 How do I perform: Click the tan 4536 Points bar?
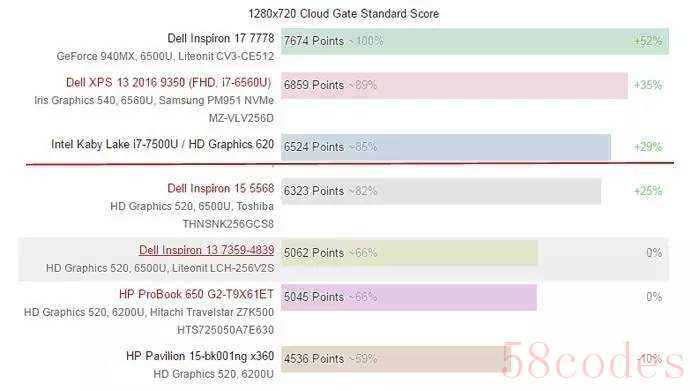396,358
